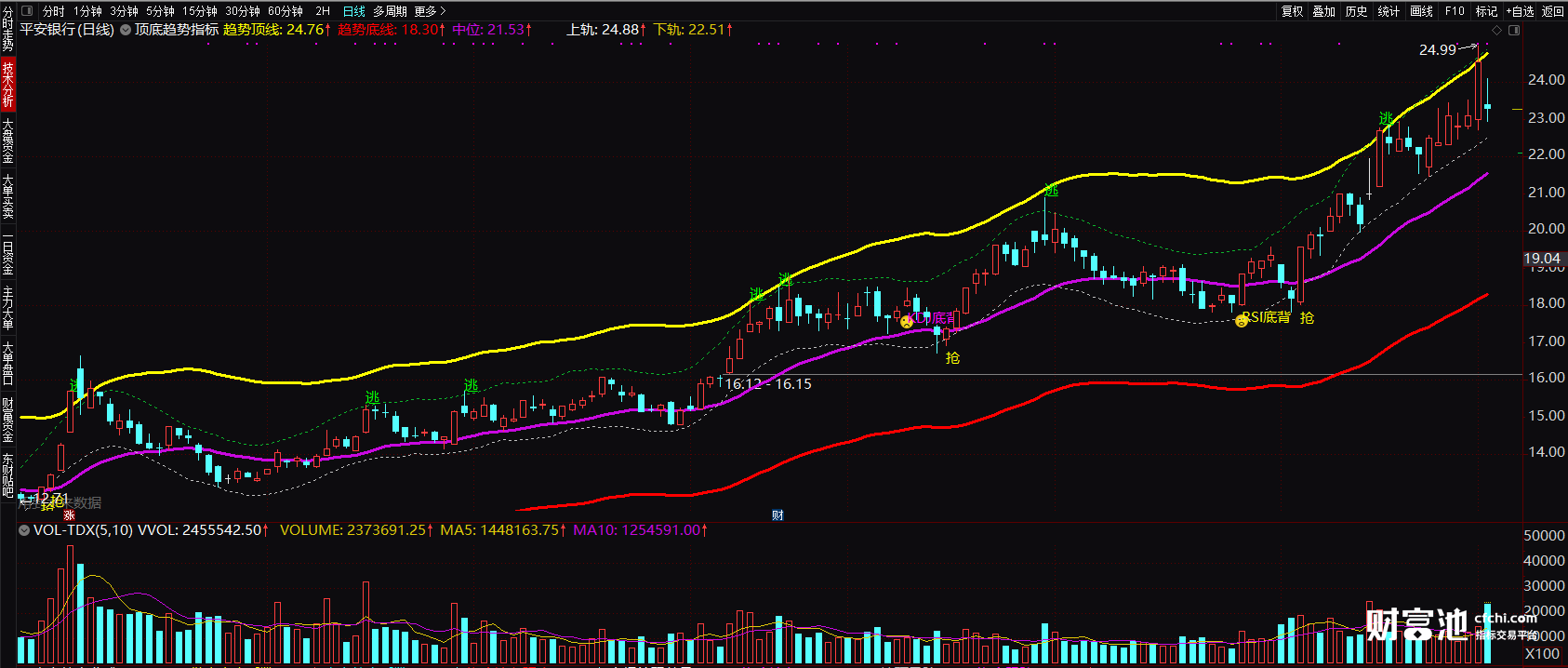
Task: Select the 3分钟 period
Action: [x=124, y=11]
